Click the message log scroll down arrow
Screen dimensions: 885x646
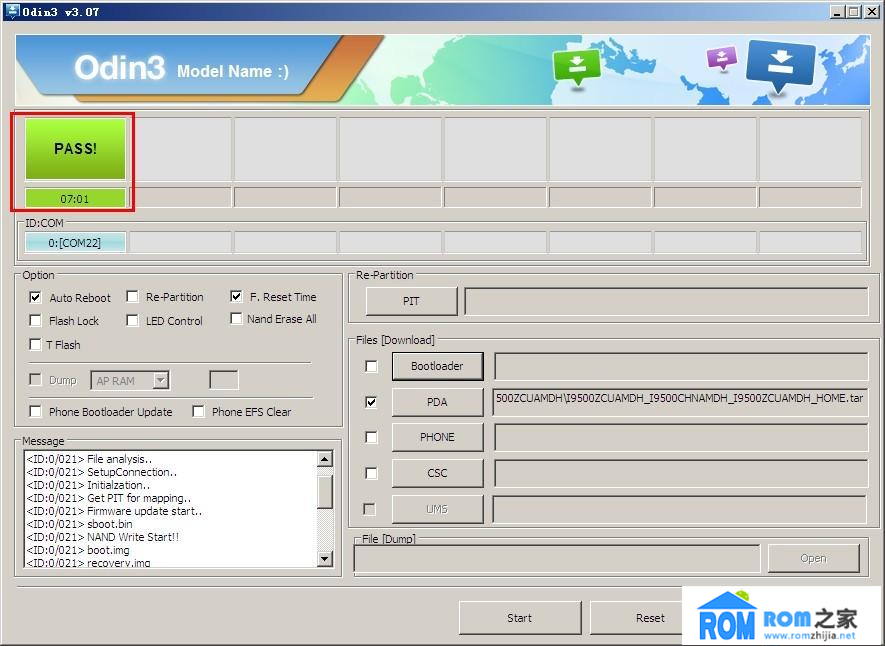(x=325, y=559)
